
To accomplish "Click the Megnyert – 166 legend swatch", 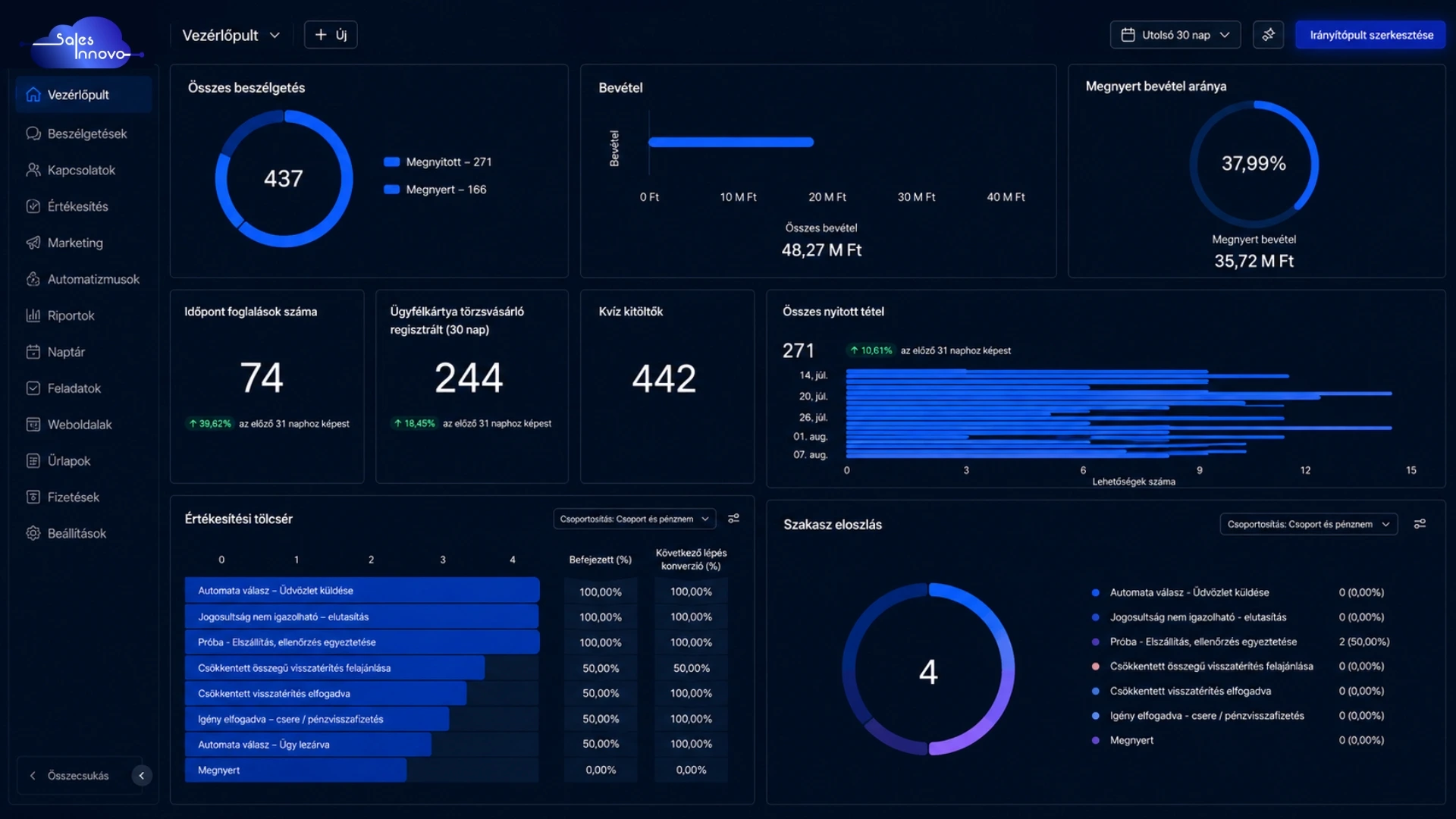I will [391, 190].
